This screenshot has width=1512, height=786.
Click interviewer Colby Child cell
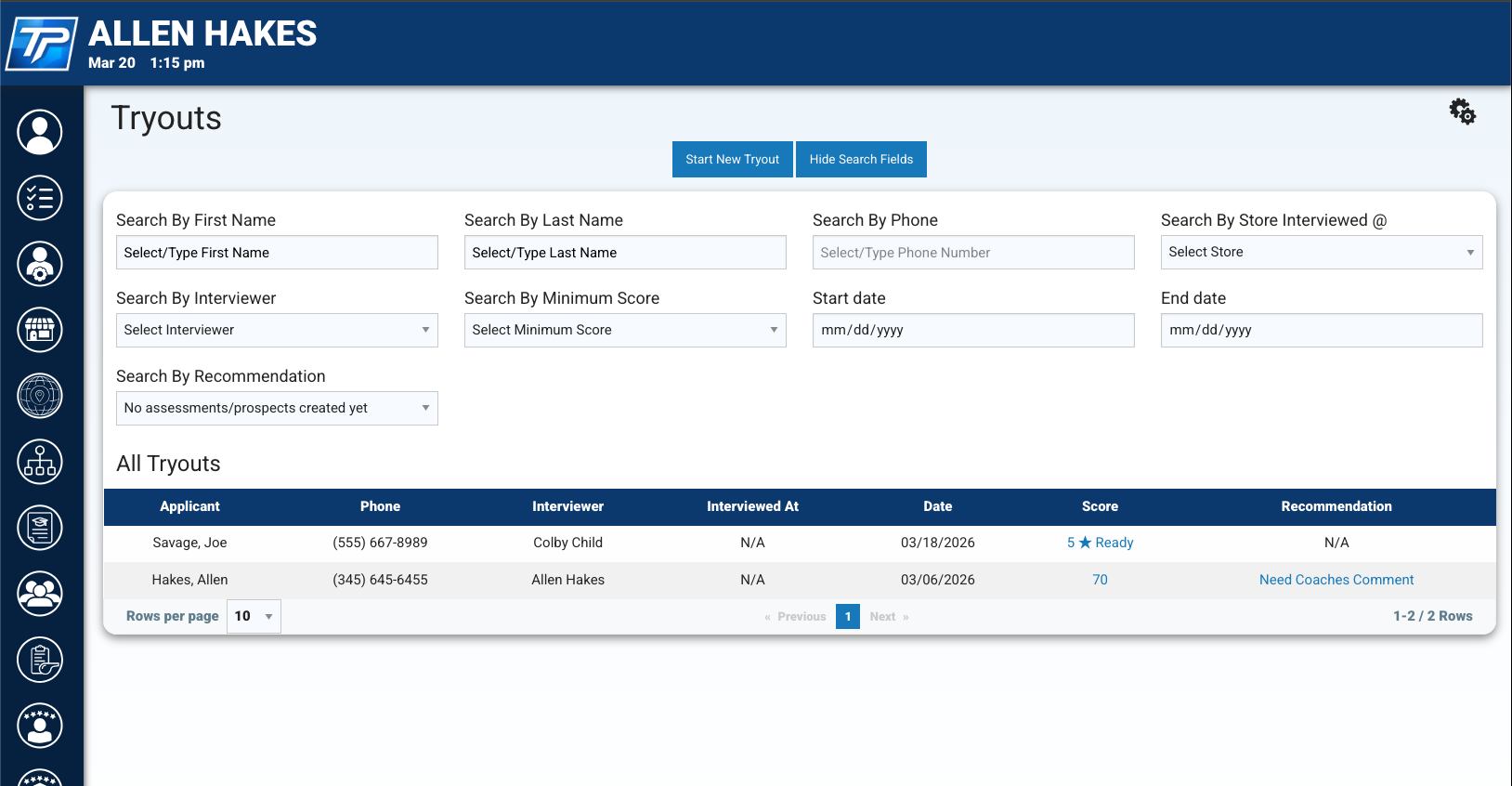(567, 543)
